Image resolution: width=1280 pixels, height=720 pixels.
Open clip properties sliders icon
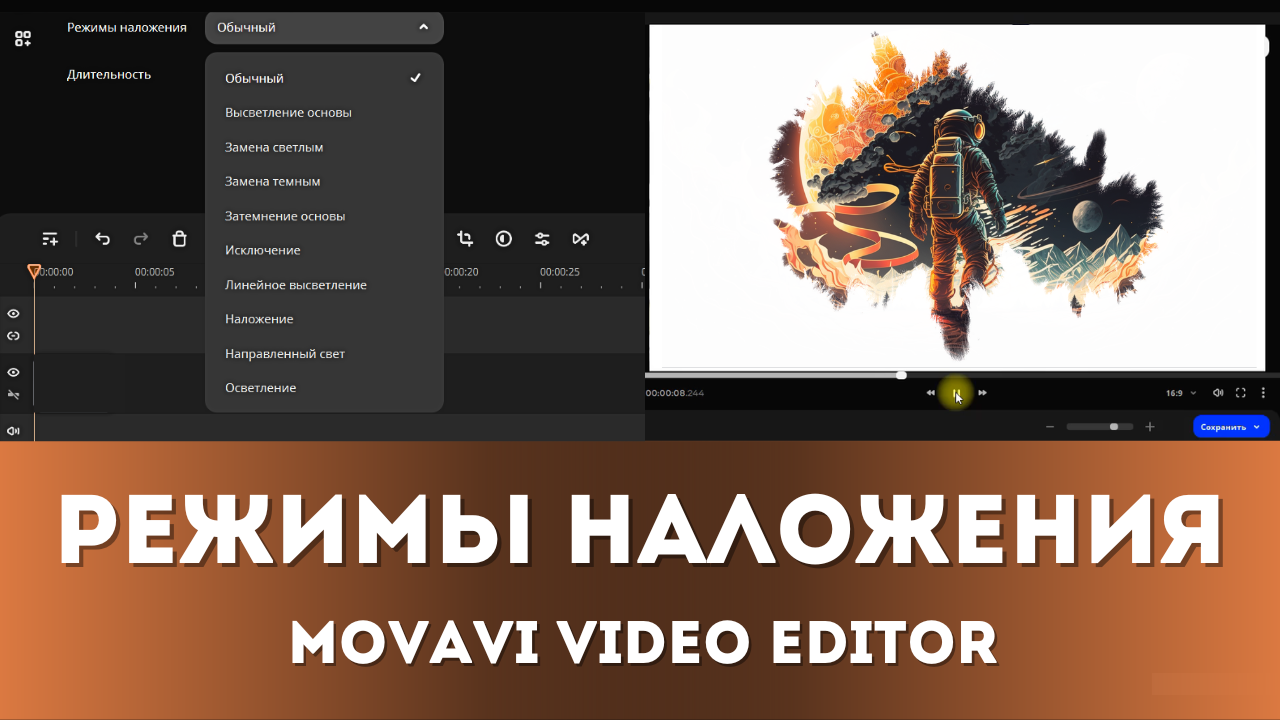tap(542, 239)
